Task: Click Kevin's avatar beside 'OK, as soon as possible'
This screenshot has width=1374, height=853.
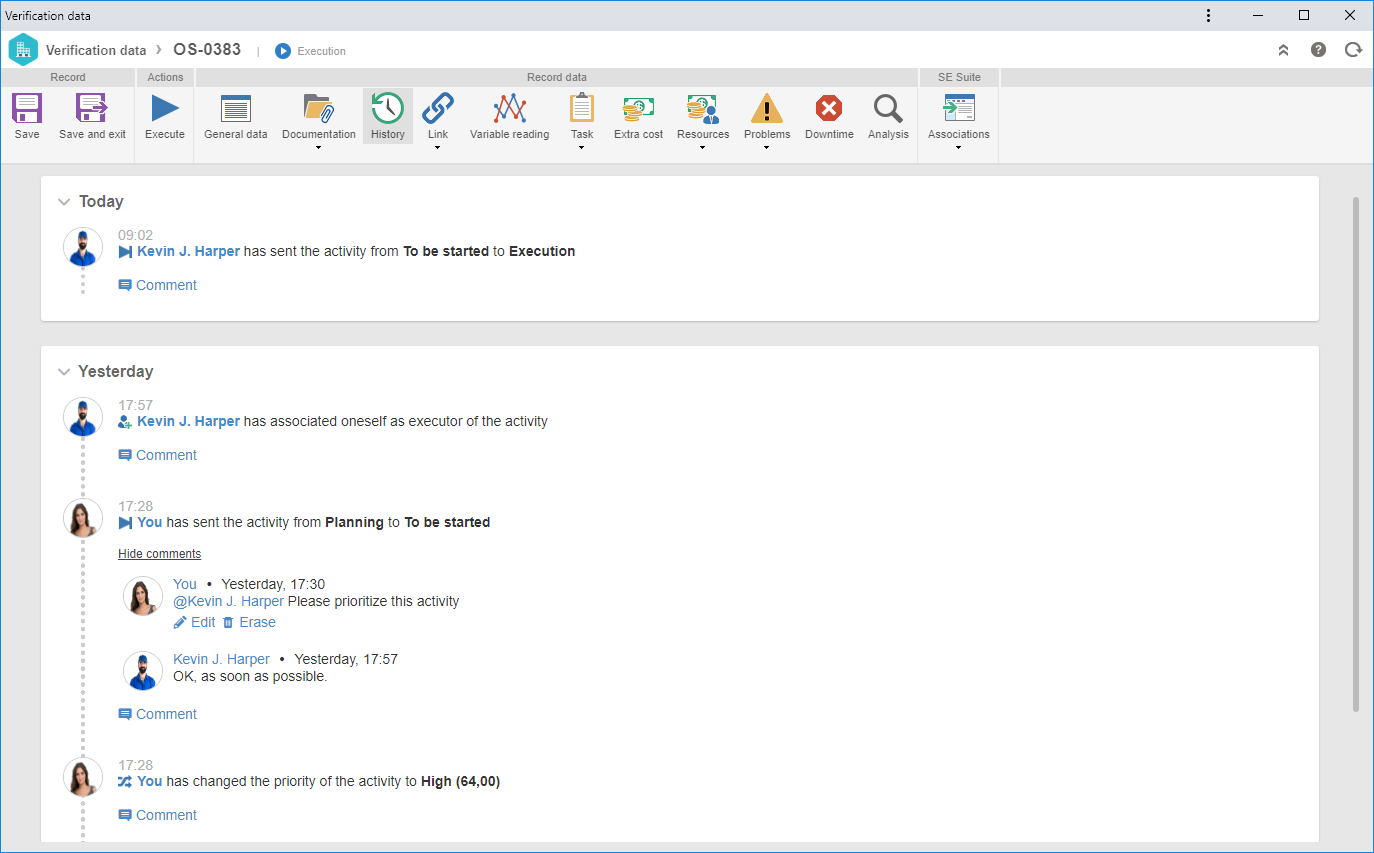Action: [143, 671]
